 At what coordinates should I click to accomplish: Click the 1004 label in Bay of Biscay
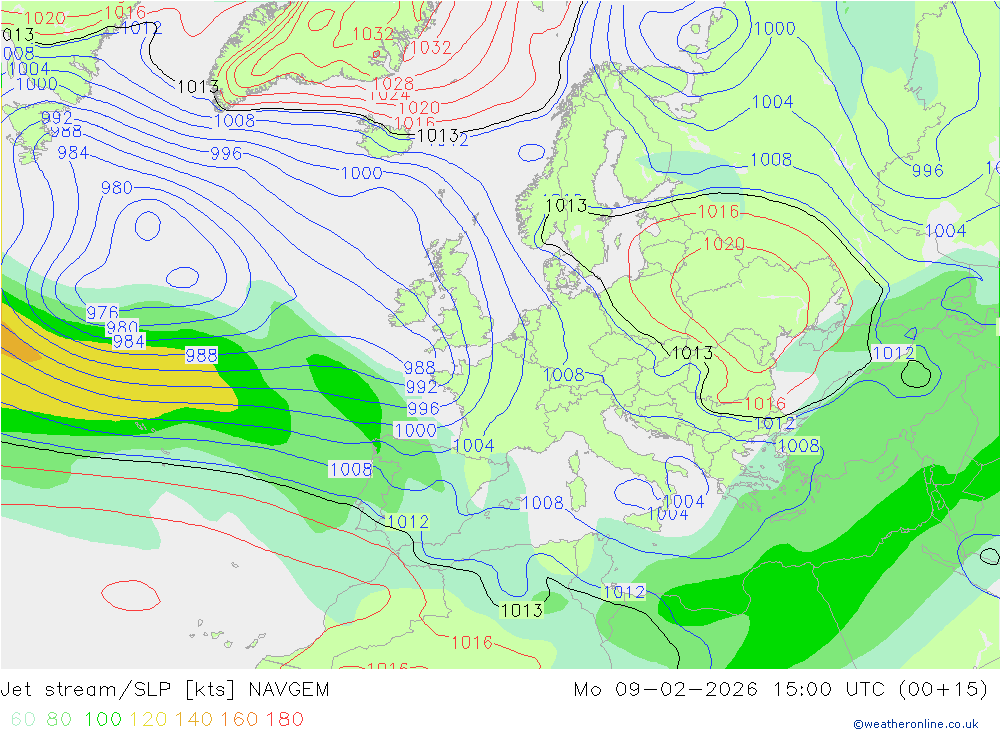tap(474, 446)
